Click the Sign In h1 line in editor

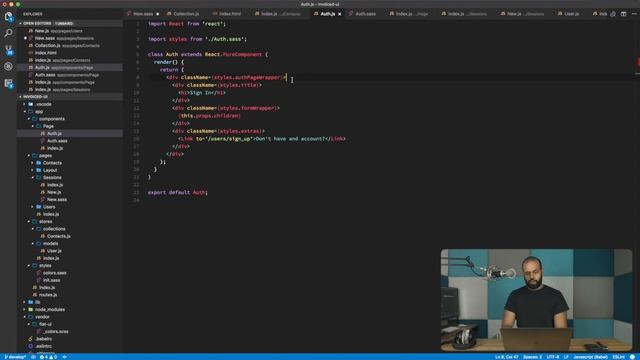pyautogui.click(x=202, y=93)
